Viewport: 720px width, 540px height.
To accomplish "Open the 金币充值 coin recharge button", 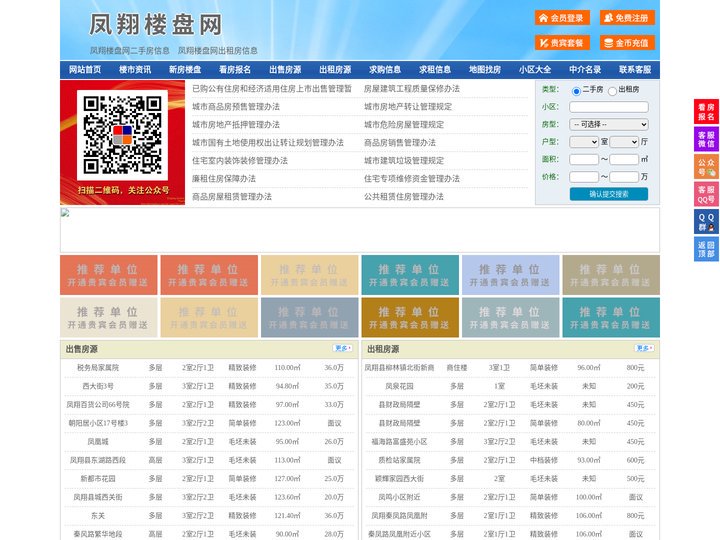I will [x=627, y=43].
